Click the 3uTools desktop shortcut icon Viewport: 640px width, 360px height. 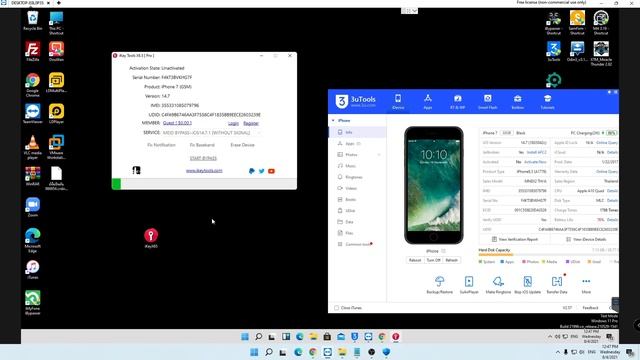(x=554, y=51)
